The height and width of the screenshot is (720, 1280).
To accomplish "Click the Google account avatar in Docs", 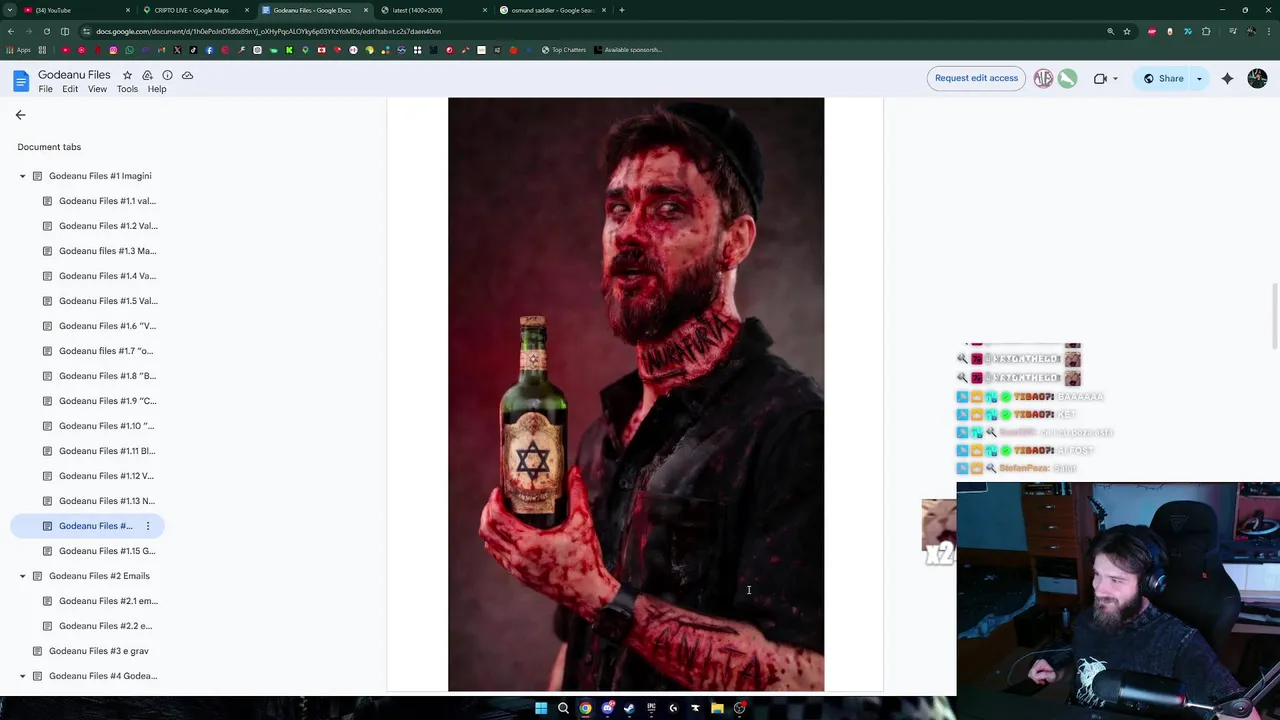I will click(x=1258, y=78).
